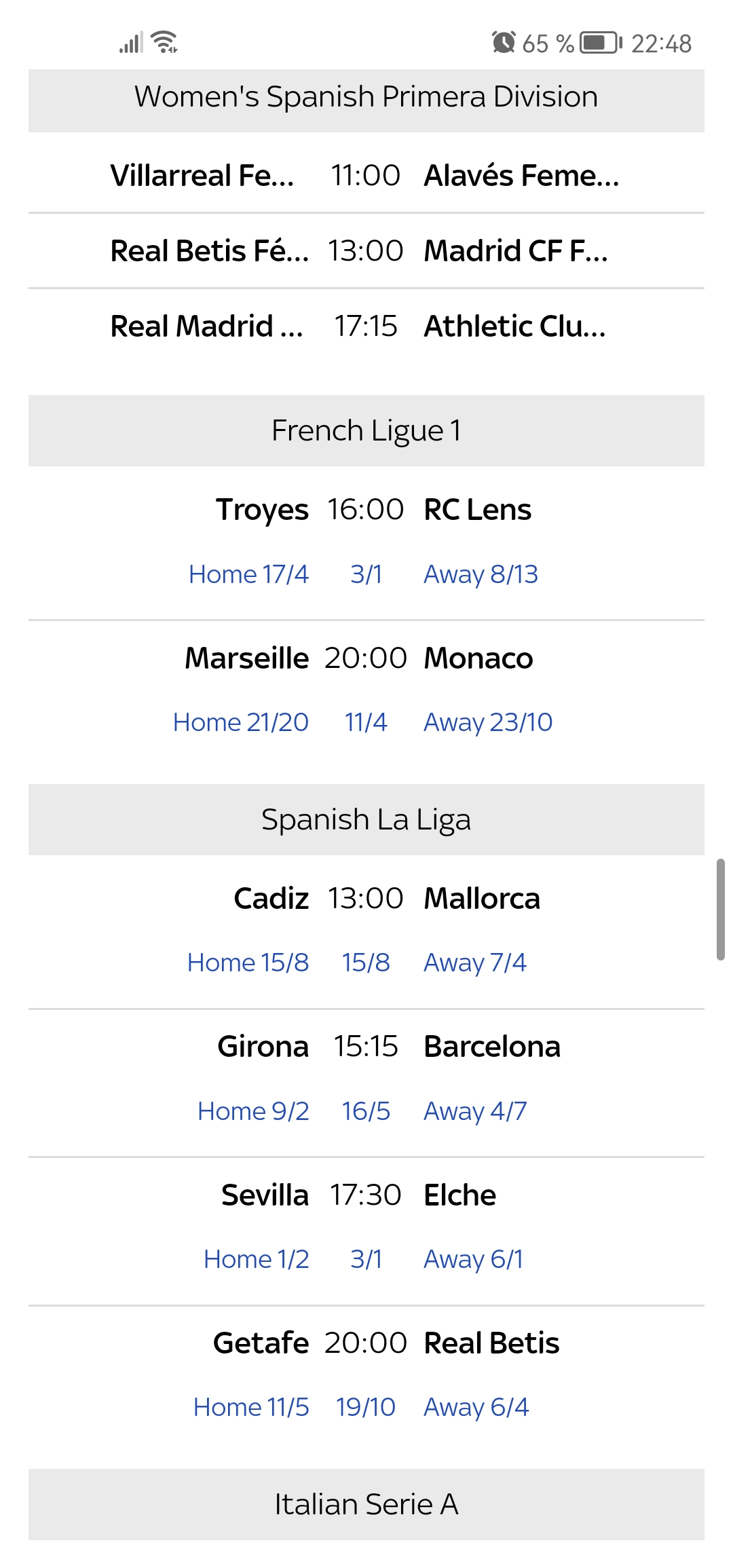Choose Girona home odds 9/2
This screenshot has height=1568, width=733.
tap(253, 1111)
